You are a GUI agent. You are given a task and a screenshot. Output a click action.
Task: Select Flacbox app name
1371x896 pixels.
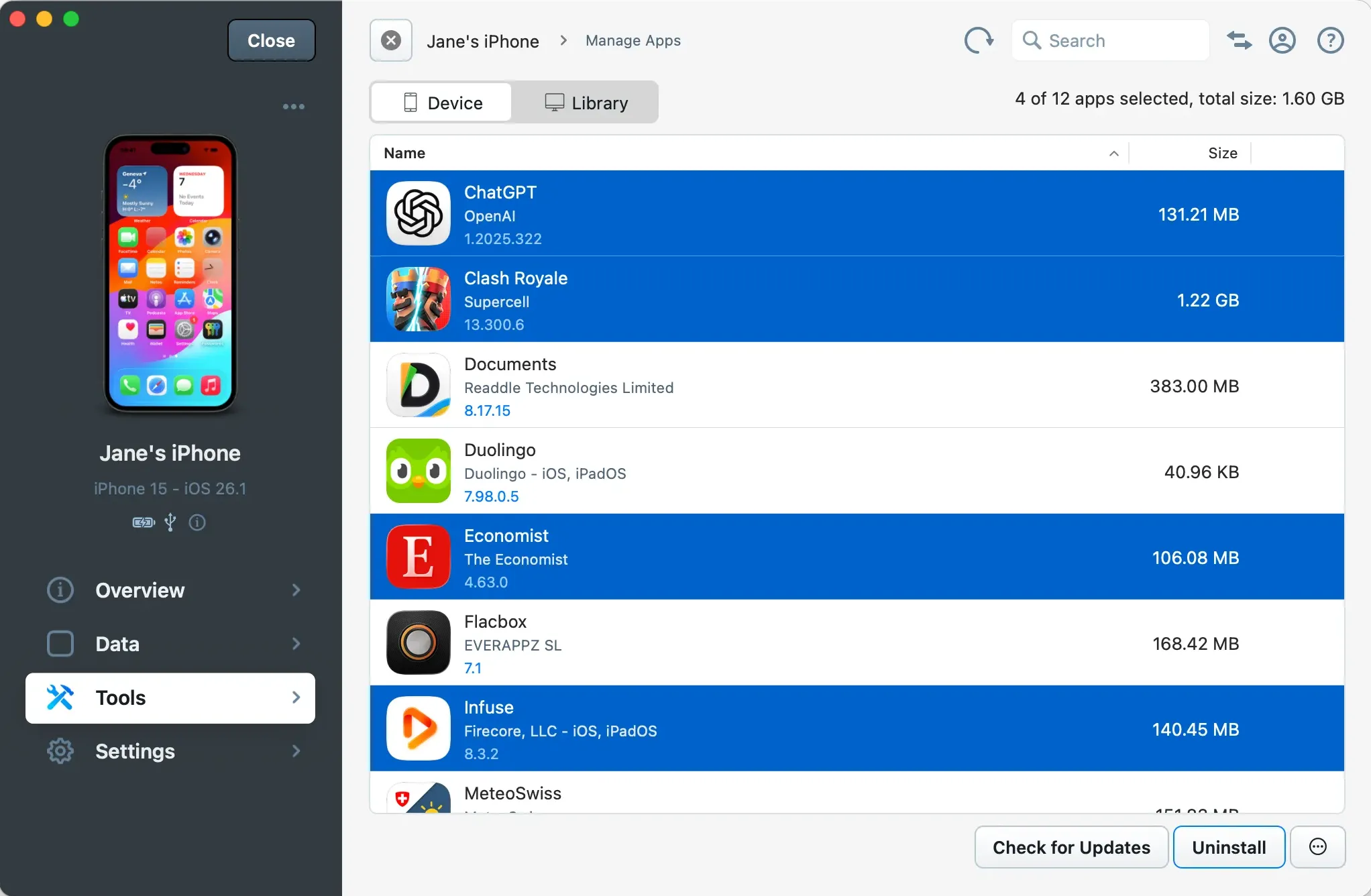[x=496, y=621]
